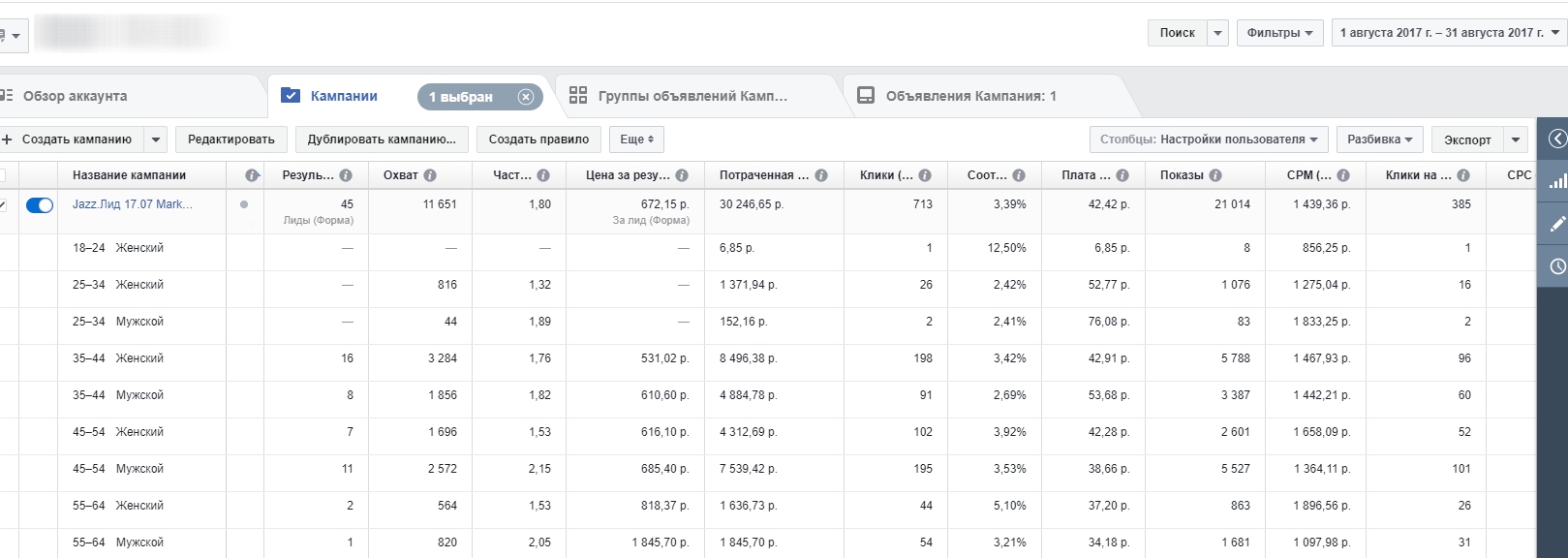The image size is (1568, 558).
Task: Select the '45–54 Женский' breakdown row label
Action: pyautogui.click(x=118, y=432)
